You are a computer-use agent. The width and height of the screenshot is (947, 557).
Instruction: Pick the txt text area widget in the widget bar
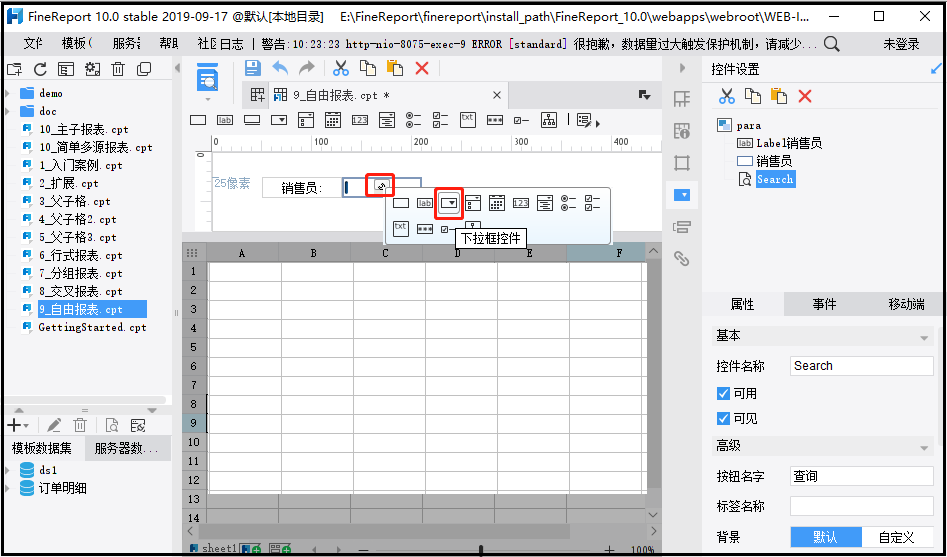pyautogui.click(x=467, y=119)
